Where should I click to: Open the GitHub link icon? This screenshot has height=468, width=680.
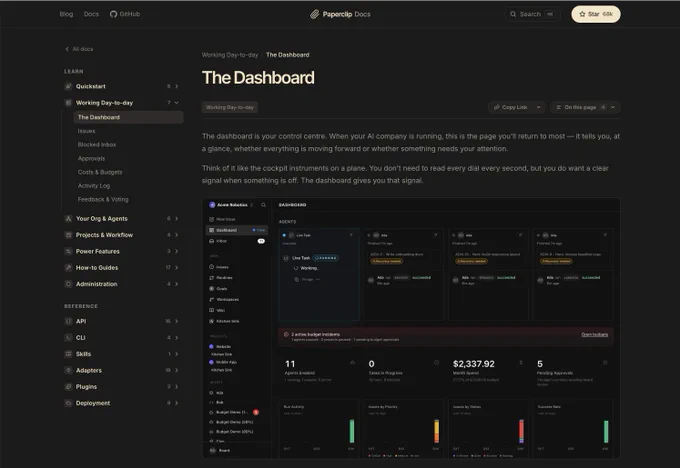113,14
